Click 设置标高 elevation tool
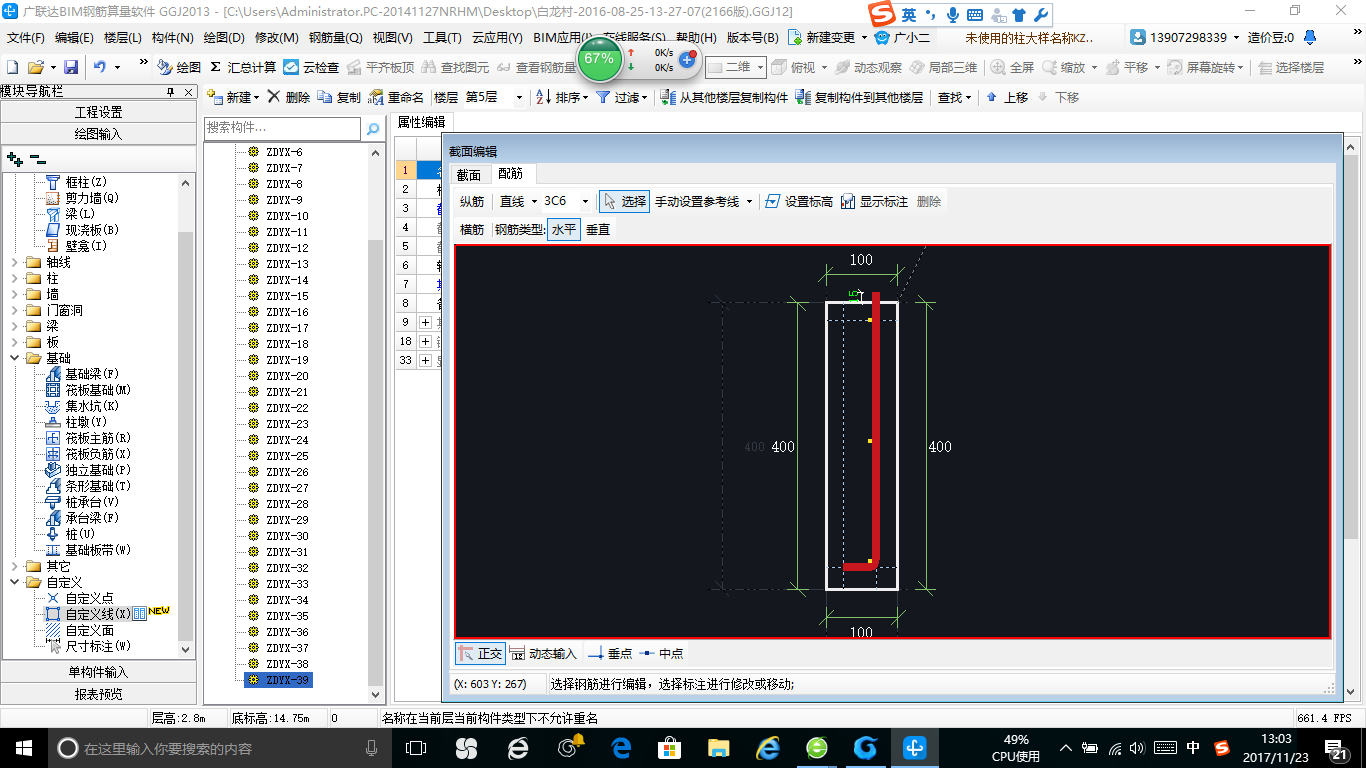1366x768 pixels. tap(799, 201)
